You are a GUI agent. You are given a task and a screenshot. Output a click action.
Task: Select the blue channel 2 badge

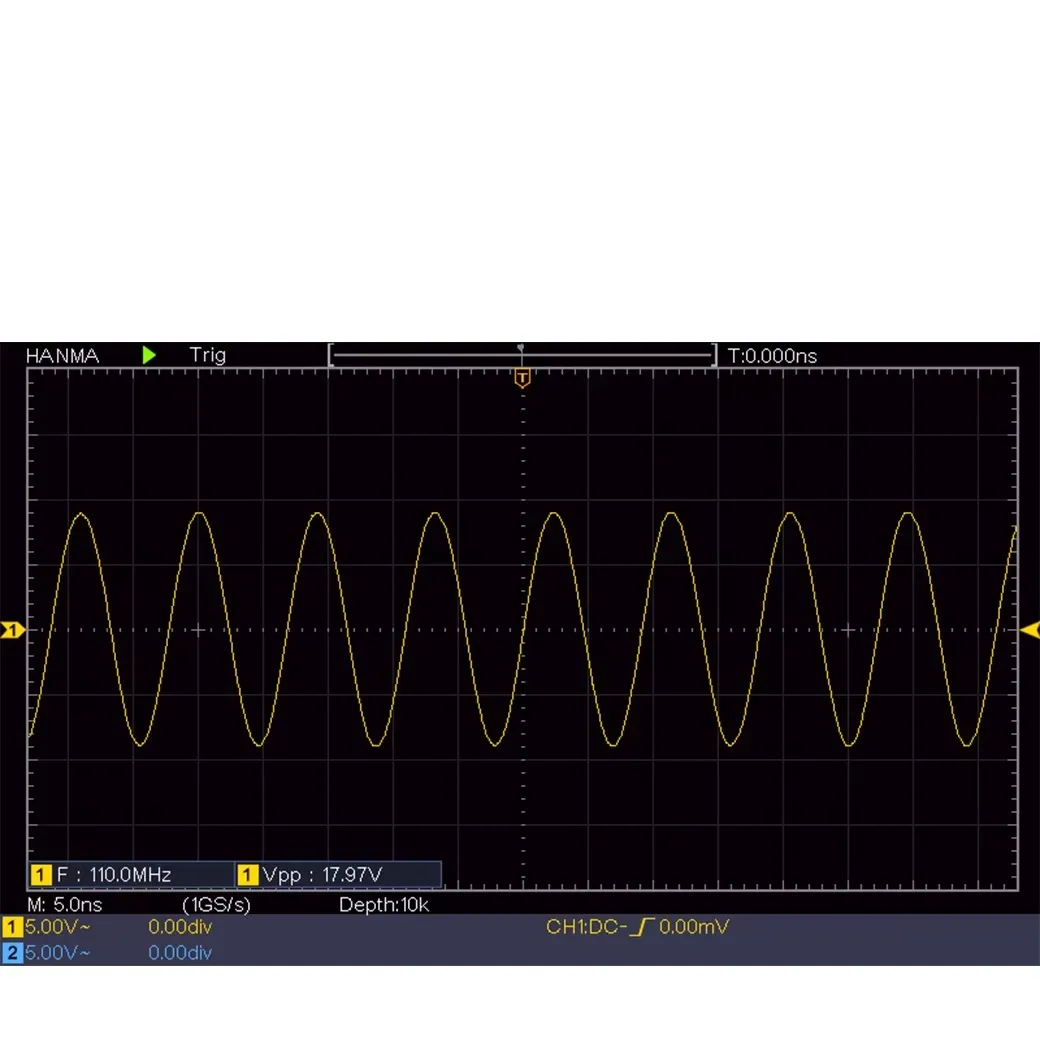point(12,953)
